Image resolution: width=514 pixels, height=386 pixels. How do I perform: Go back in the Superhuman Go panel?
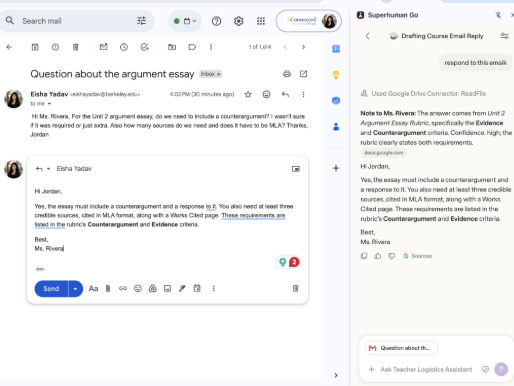368,36
